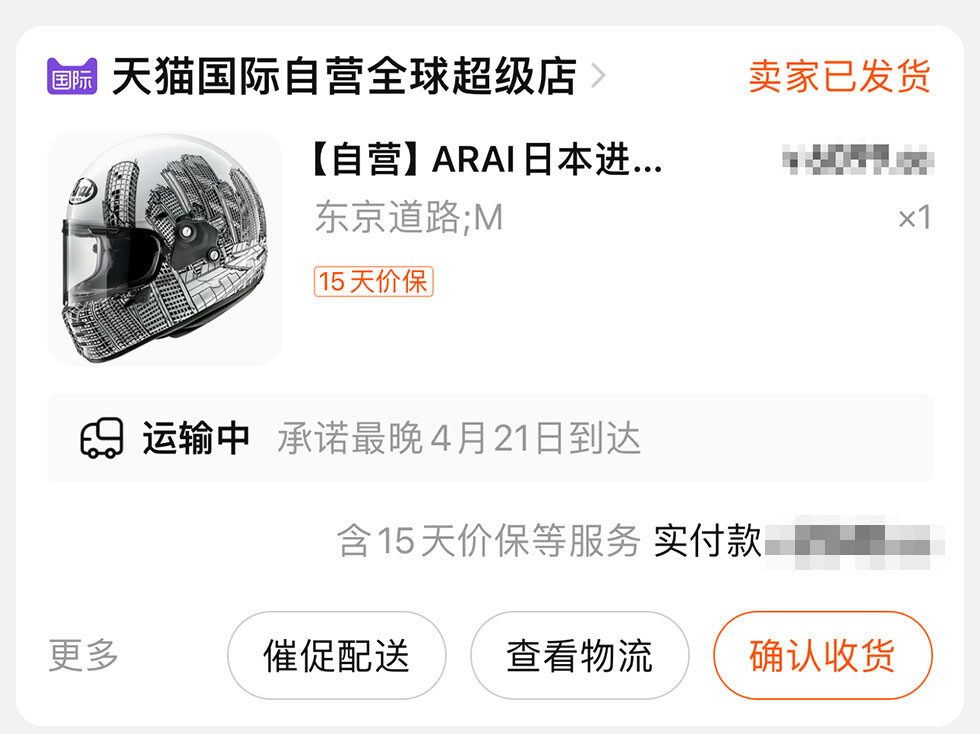Tap the 实付款 paid amount label
Screen dimensions: 980x734
tap(708, 540)
